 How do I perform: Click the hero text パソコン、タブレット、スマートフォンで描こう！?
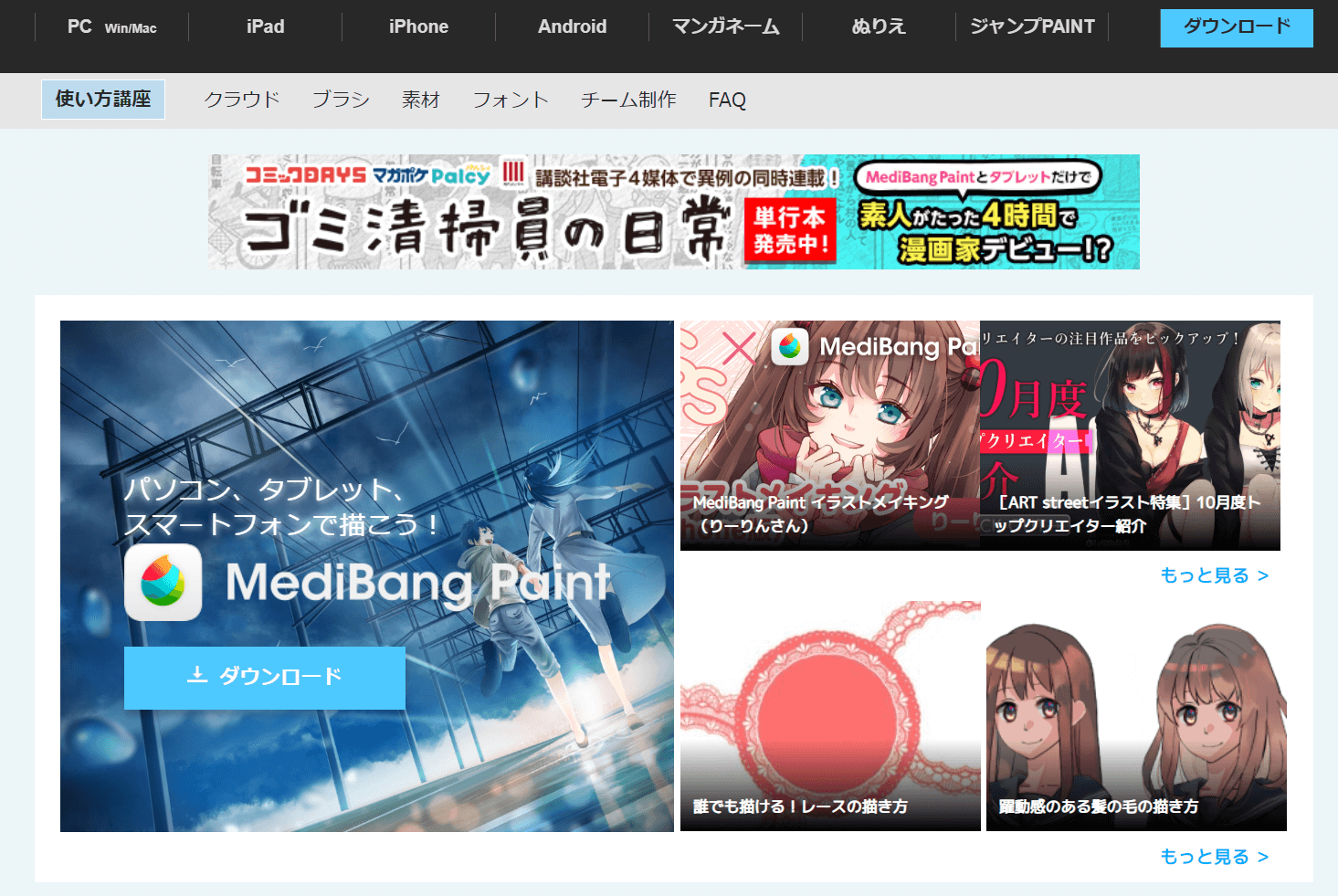[x=283, y=507]
